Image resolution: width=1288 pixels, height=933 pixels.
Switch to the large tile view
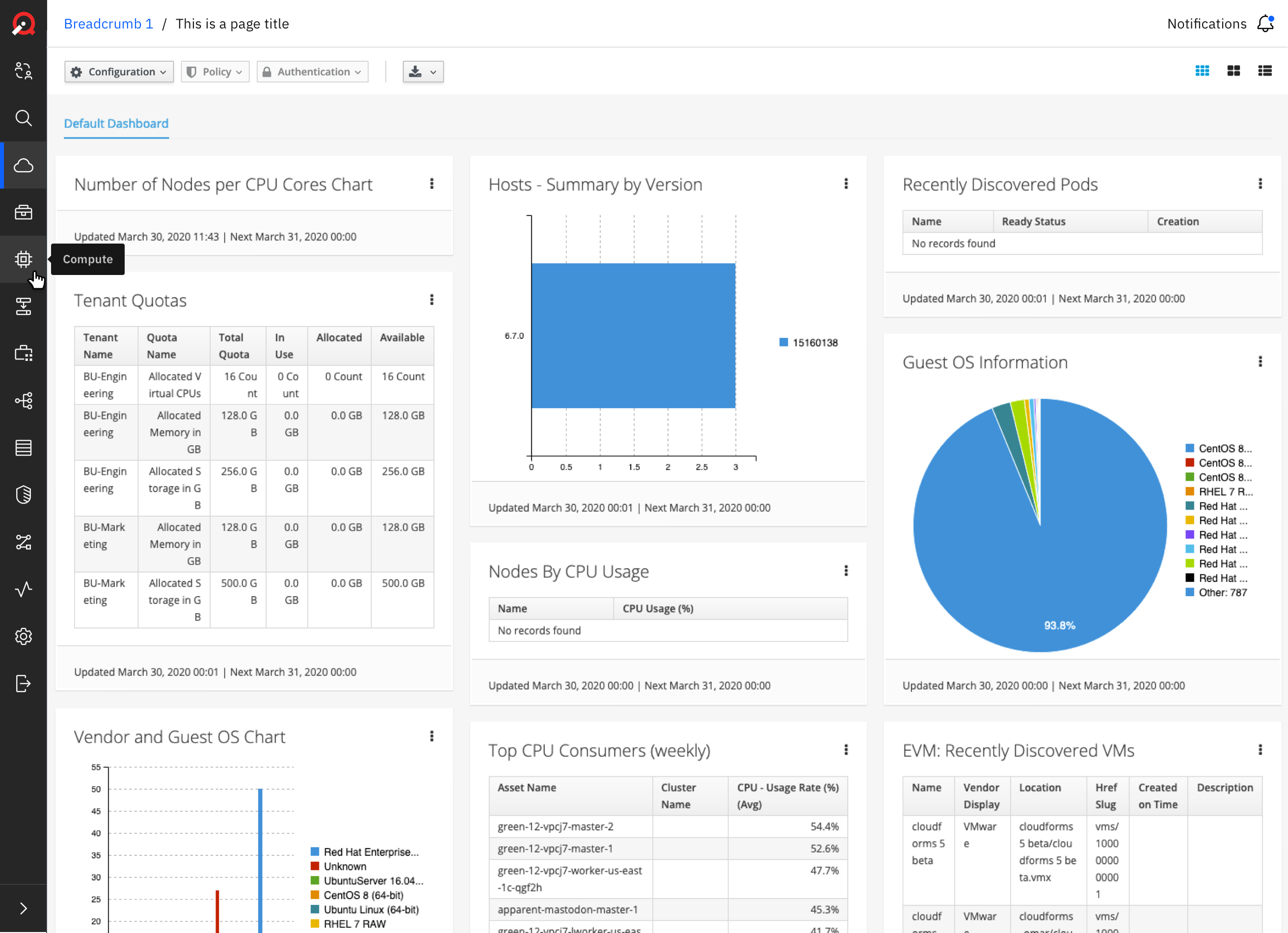point(1234,71)
